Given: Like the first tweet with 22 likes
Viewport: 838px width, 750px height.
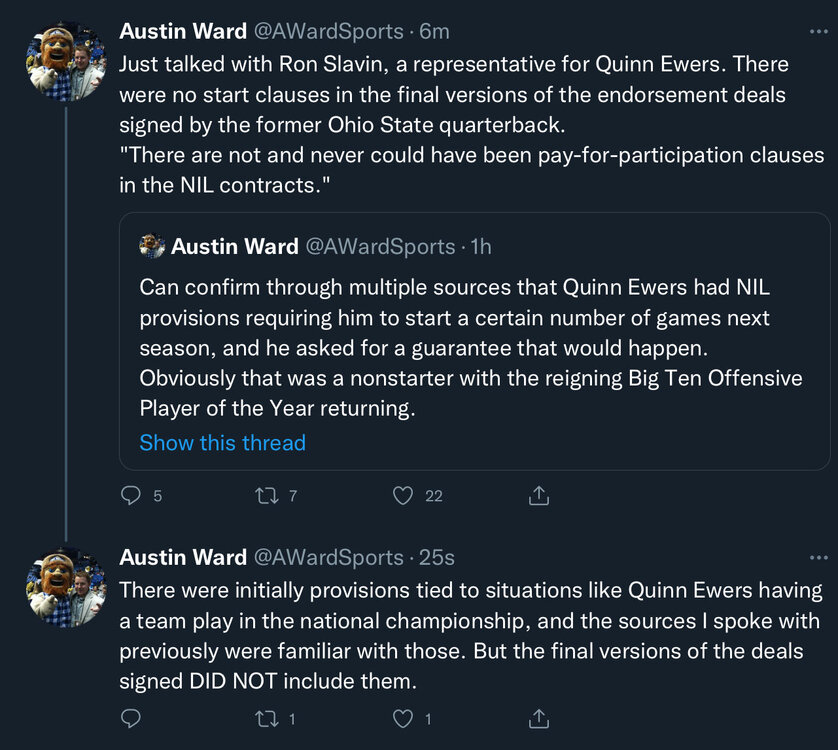Looking at the screenshot, I should (403, 495).
